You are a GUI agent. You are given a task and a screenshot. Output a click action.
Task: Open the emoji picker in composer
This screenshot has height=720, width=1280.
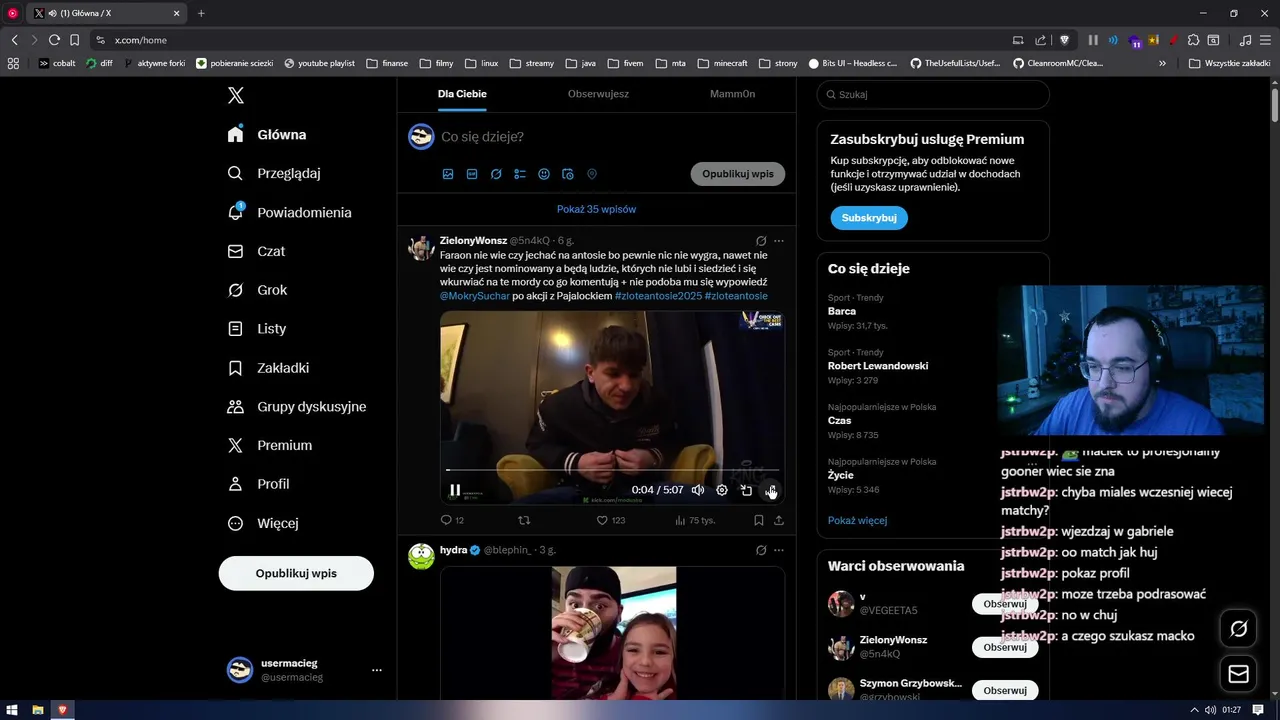(x=544, y=174)
